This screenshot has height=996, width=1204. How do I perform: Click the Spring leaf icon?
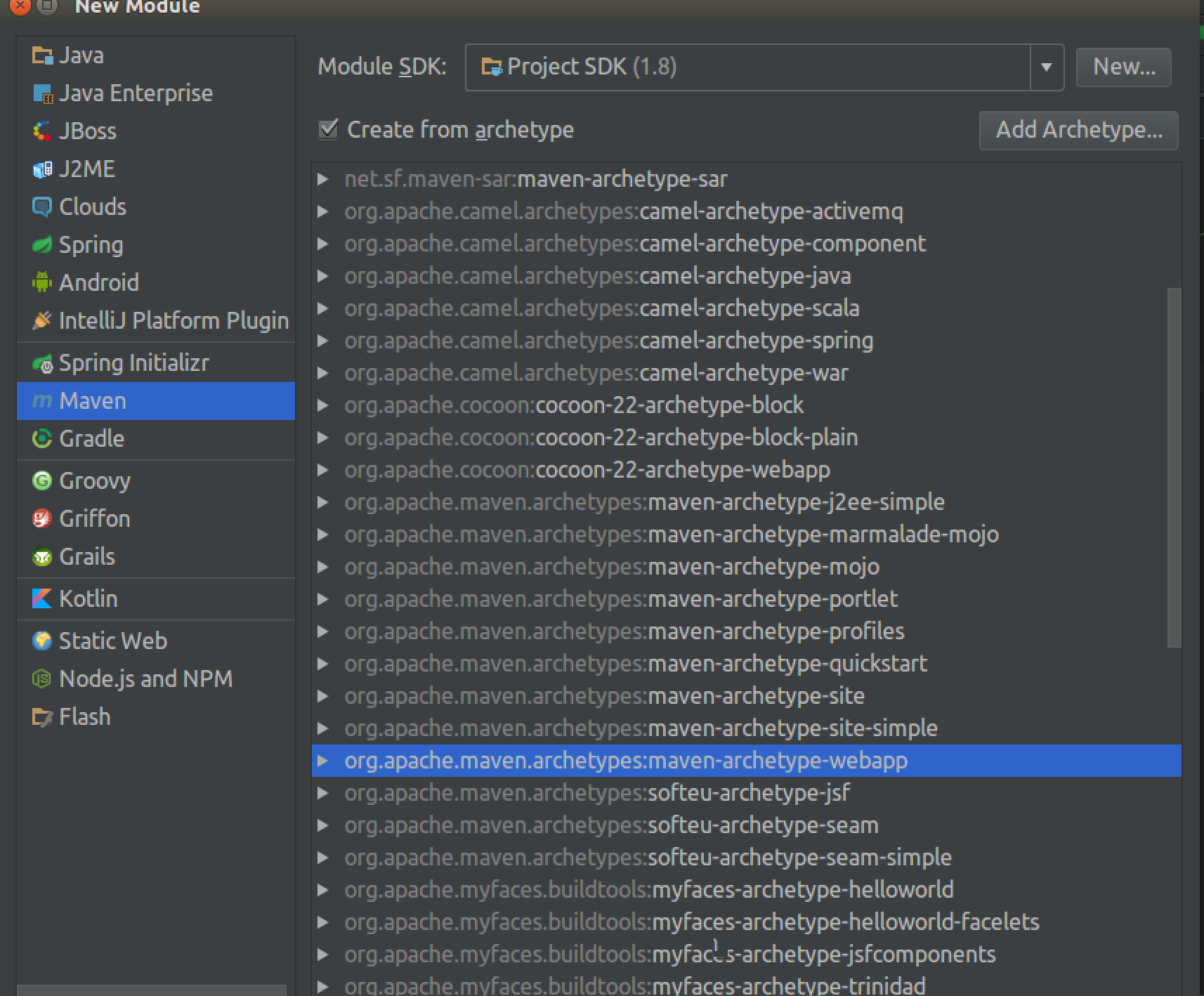(42, 245)
